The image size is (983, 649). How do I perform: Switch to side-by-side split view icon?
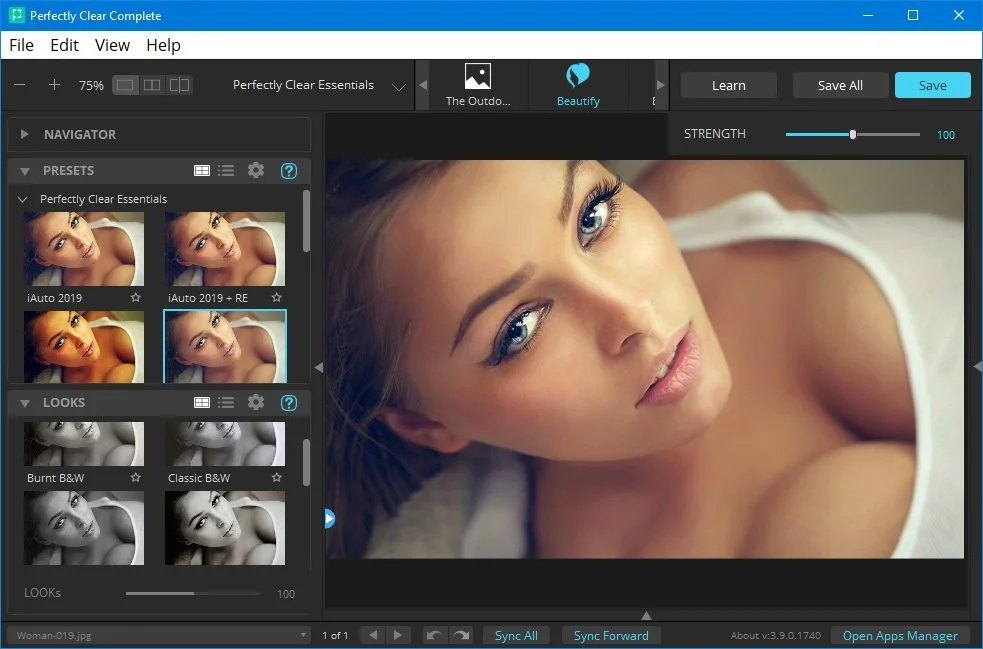(x=152, y=85)
